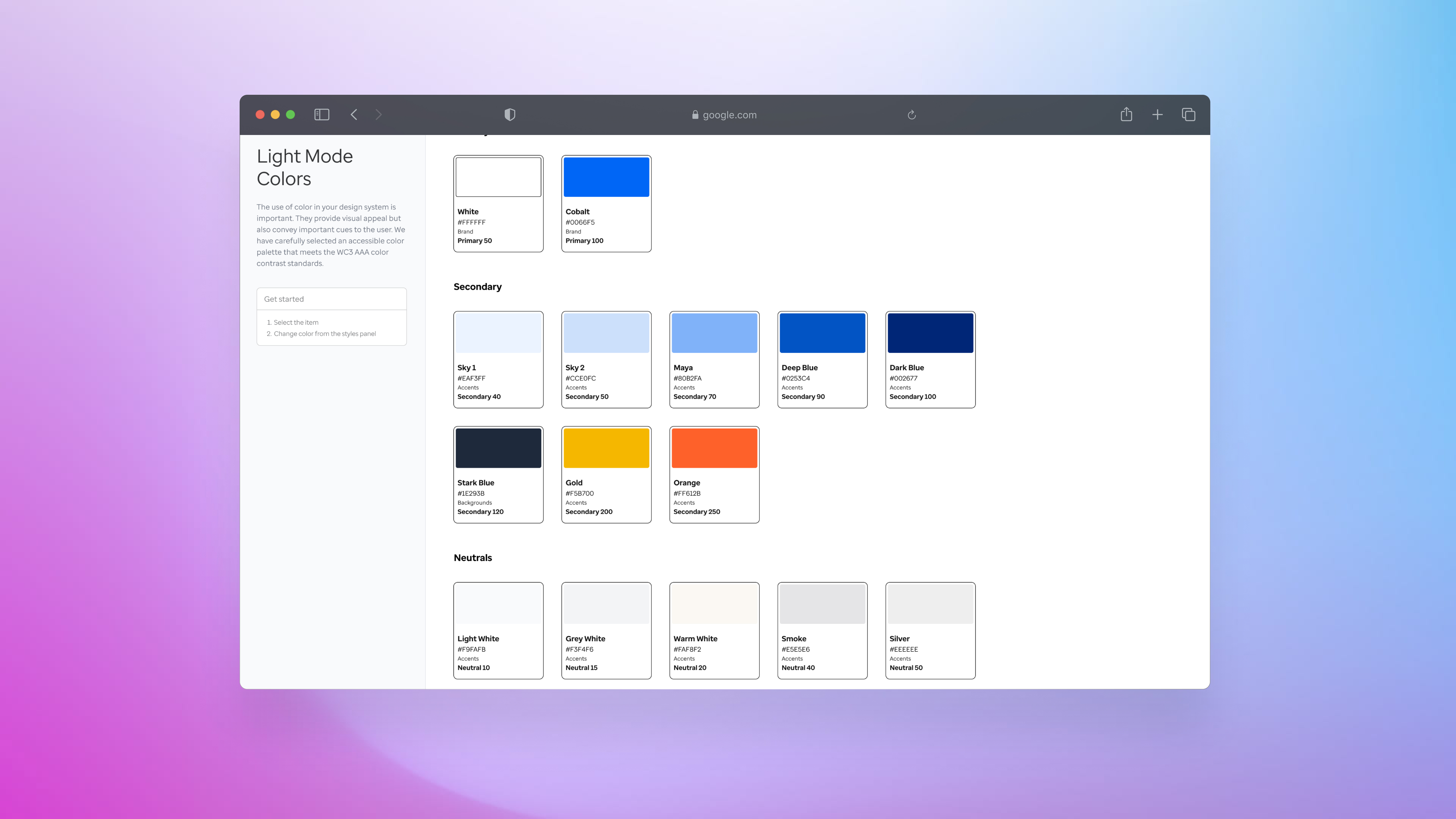Click the Secondary section heading
Screen dimensions: 1456x819
coord(477,287)
